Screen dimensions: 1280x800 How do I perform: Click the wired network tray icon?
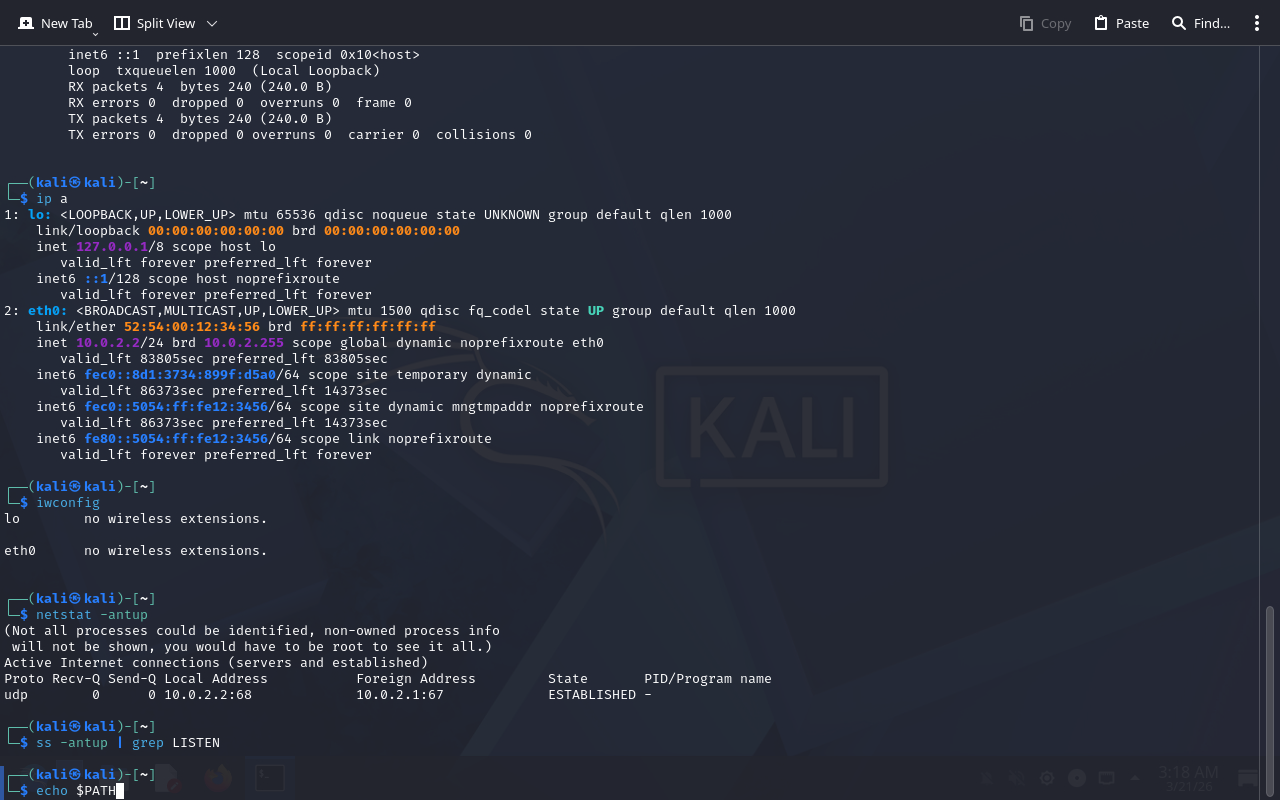pyautogui.click(x=1106, y=778)
